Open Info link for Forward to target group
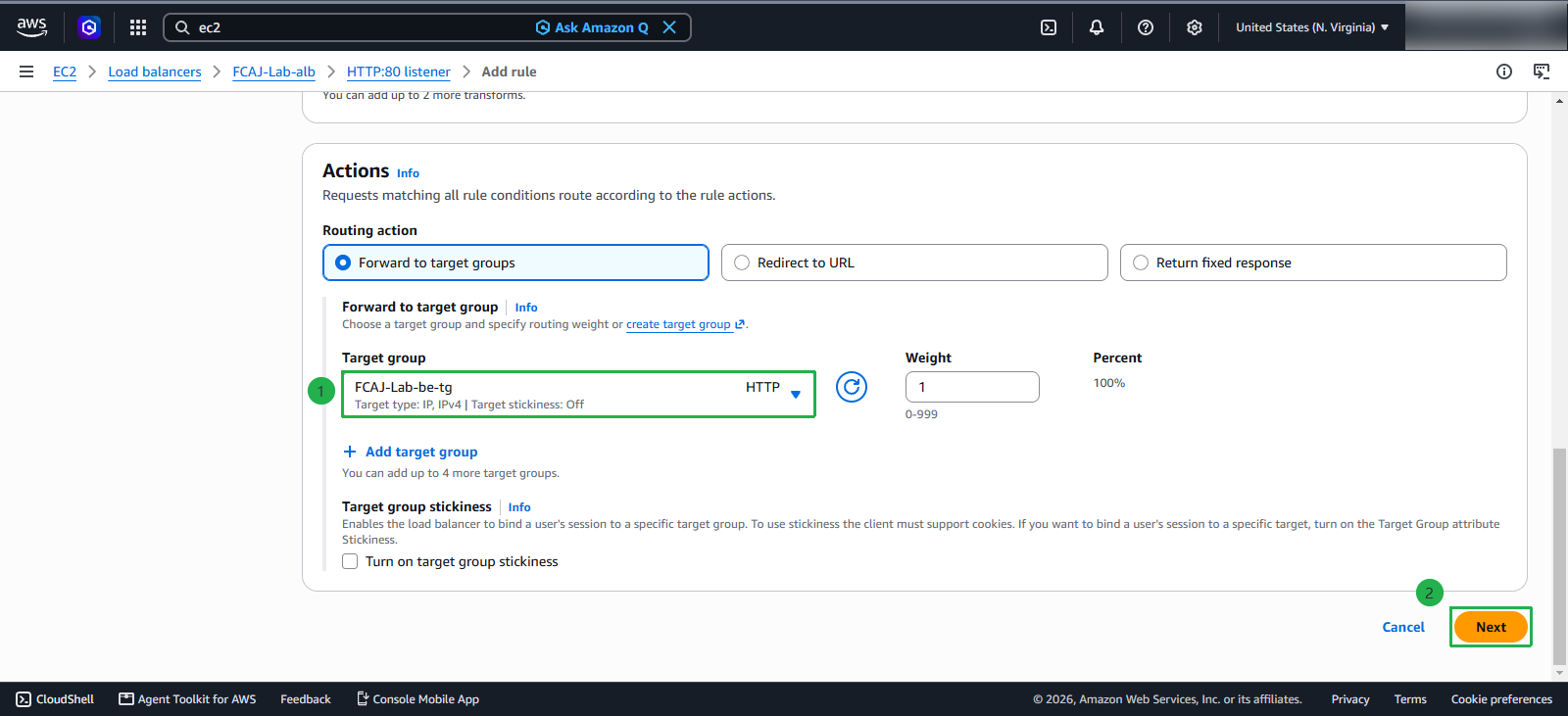The height and width of the screenshot is (716, 1568). pos(526,308)
